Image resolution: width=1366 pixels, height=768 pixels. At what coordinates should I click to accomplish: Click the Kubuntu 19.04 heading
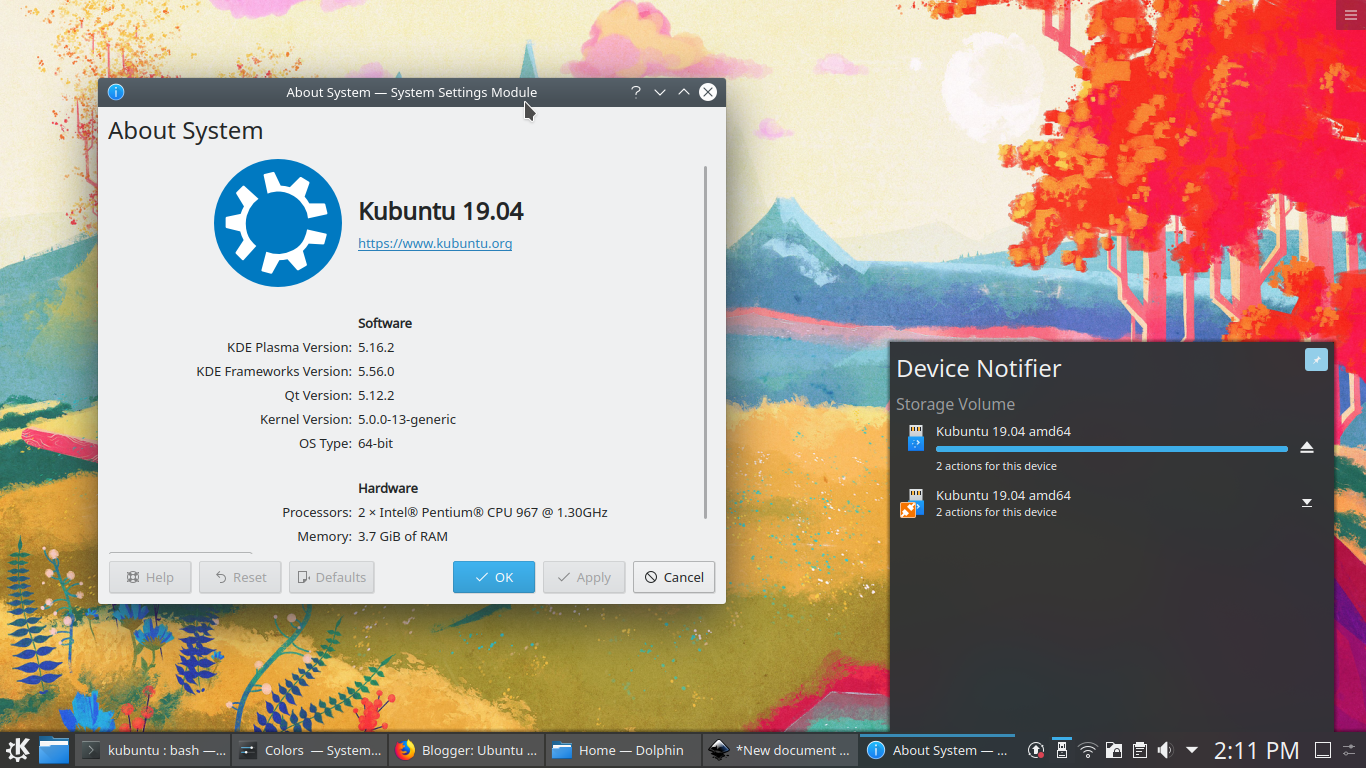441,211
